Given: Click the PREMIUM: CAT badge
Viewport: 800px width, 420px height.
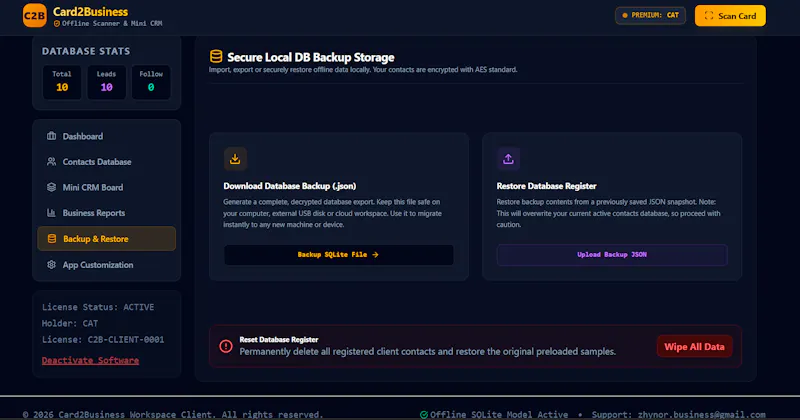Looking at the screenshot, I should [x=650, y=15].
